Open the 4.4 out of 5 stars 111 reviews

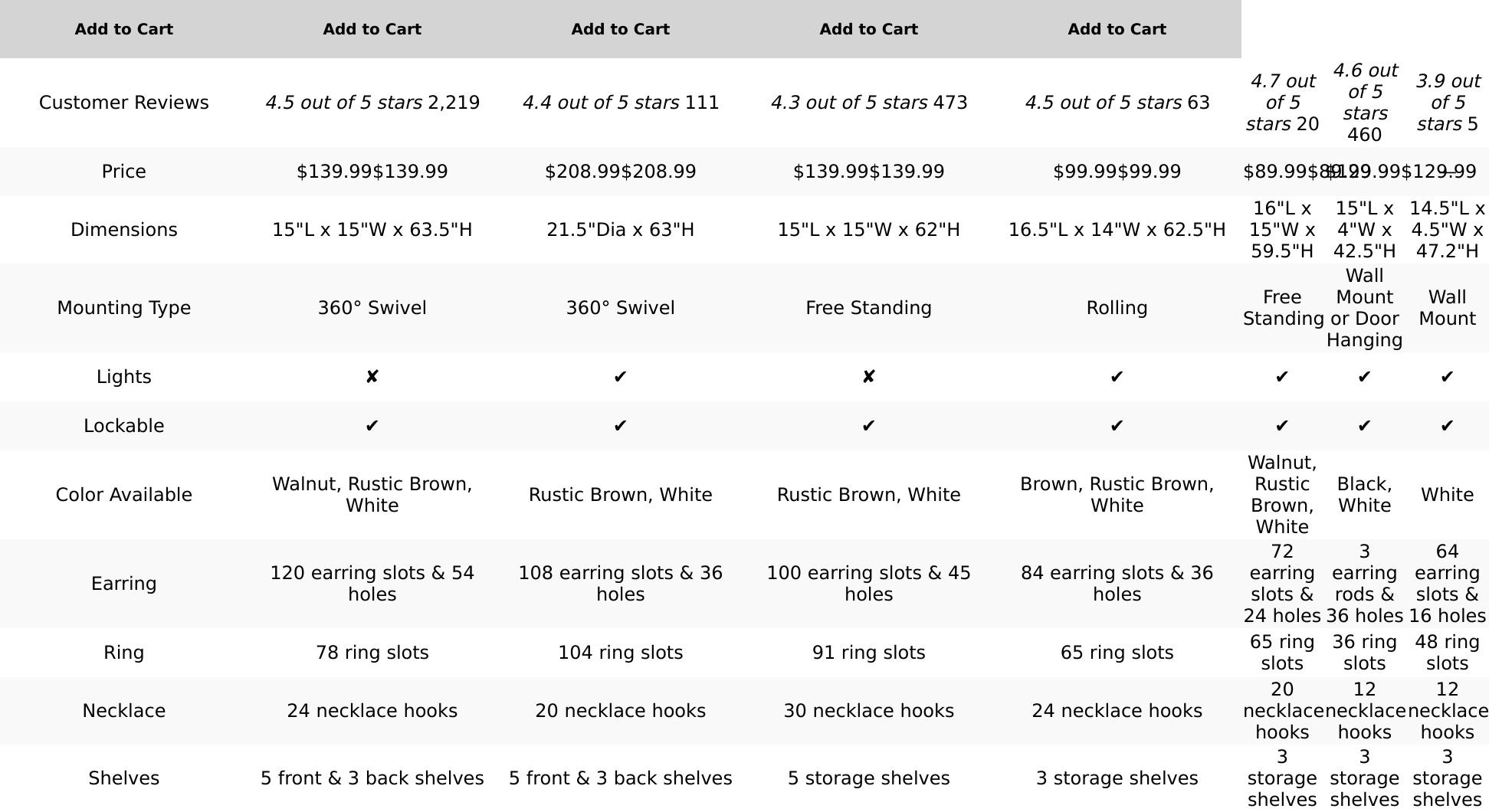tap(621, 103)
